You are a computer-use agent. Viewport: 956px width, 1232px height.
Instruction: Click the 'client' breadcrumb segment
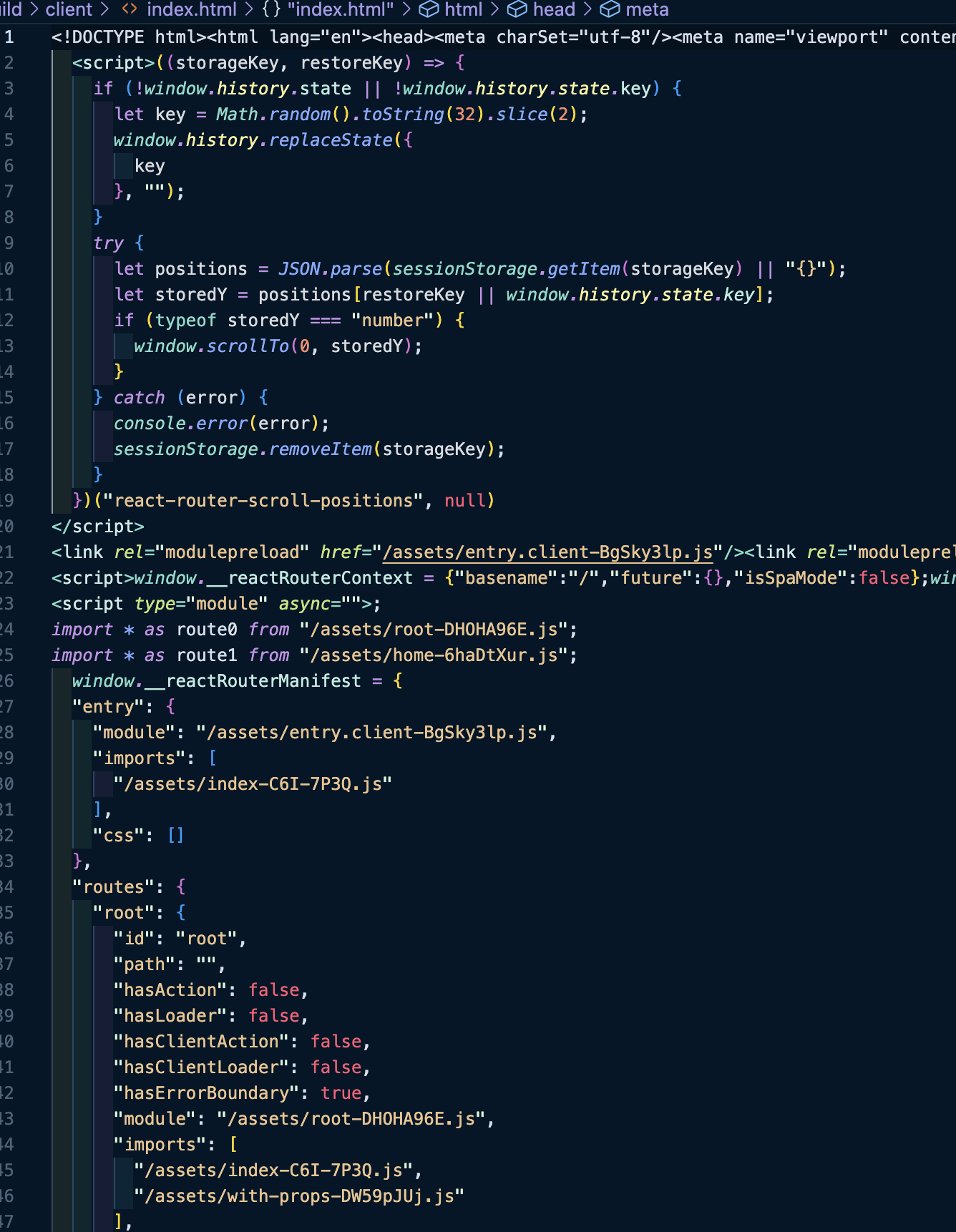pos(69,9)
